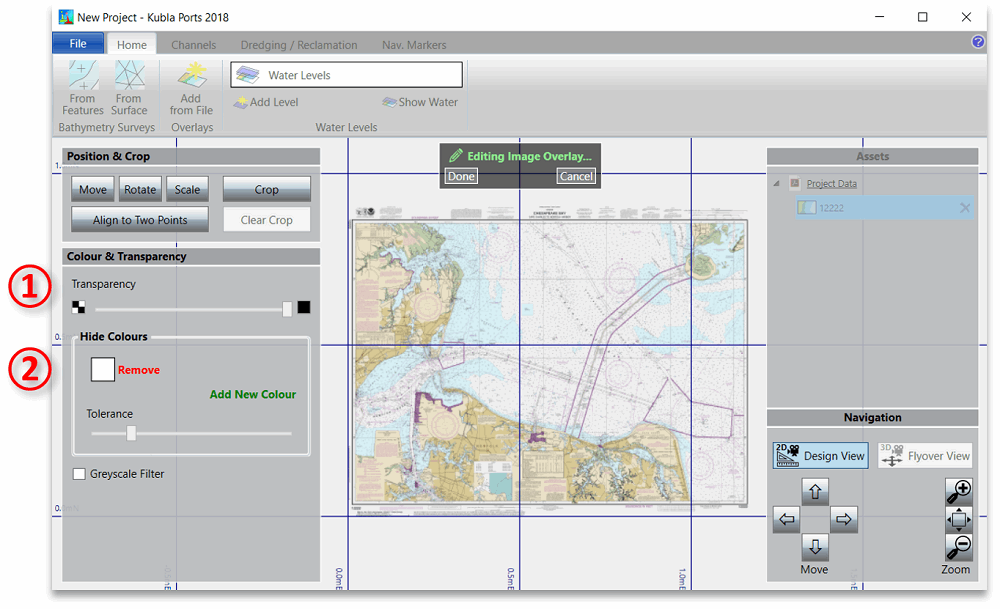Viewport: 1000px width, 609px height.
Task: Click Add New Colour
Action: (253, 394)
